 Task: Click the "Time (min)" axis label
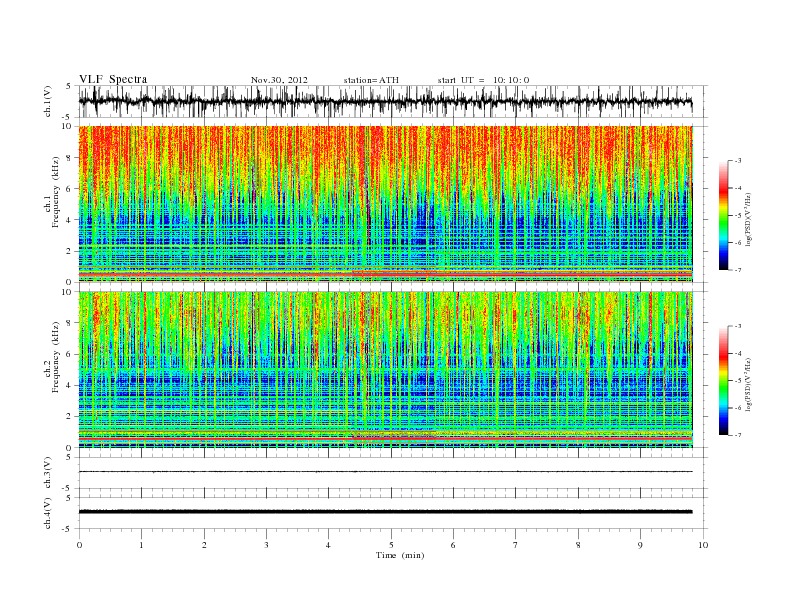400,555
